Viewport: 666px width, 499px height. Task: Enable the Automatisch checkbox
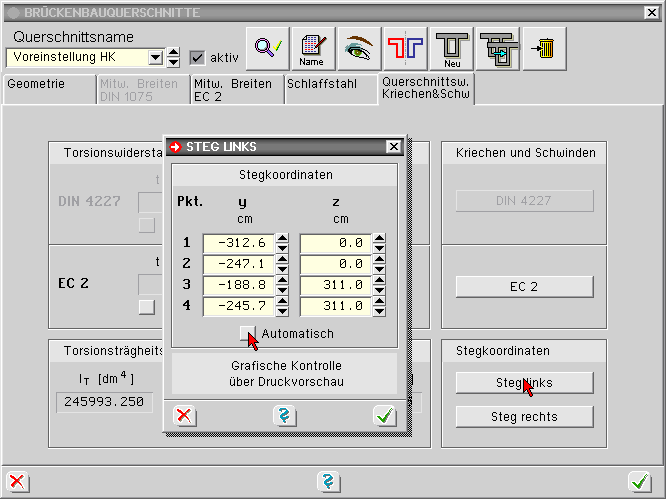(246, 333)
